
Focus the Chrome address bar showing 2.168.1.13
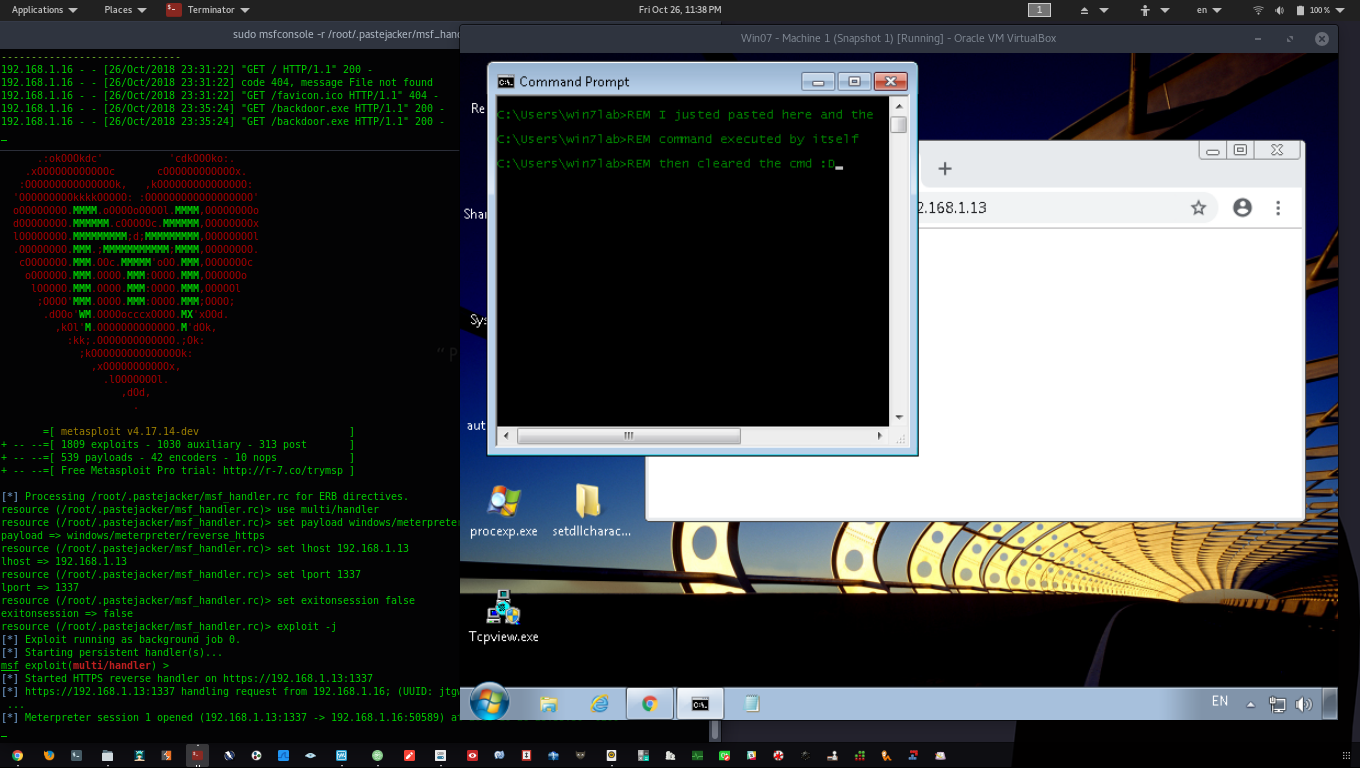point(1049,208)
